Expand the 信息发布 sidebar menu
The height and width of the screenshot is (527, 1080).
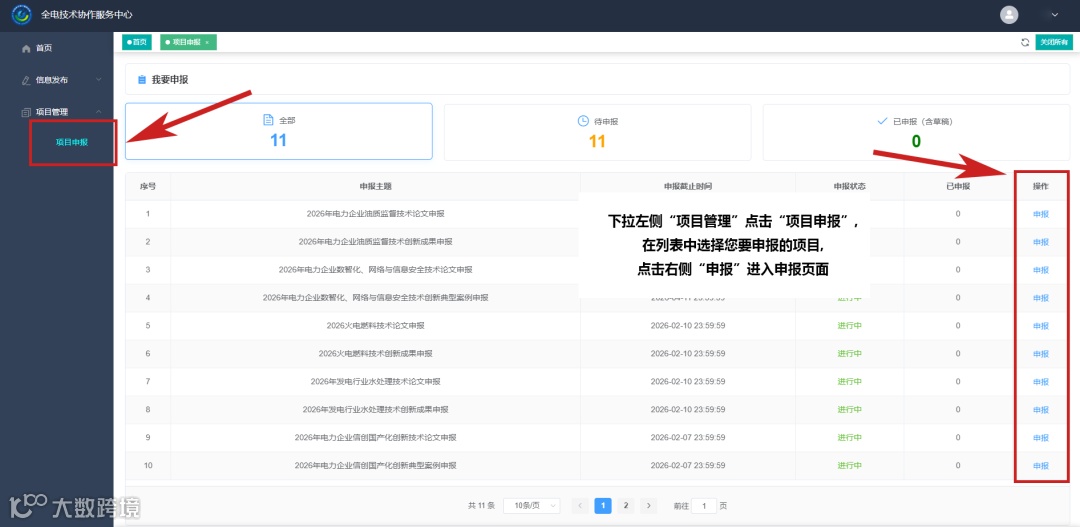click(x=56, y=80)
